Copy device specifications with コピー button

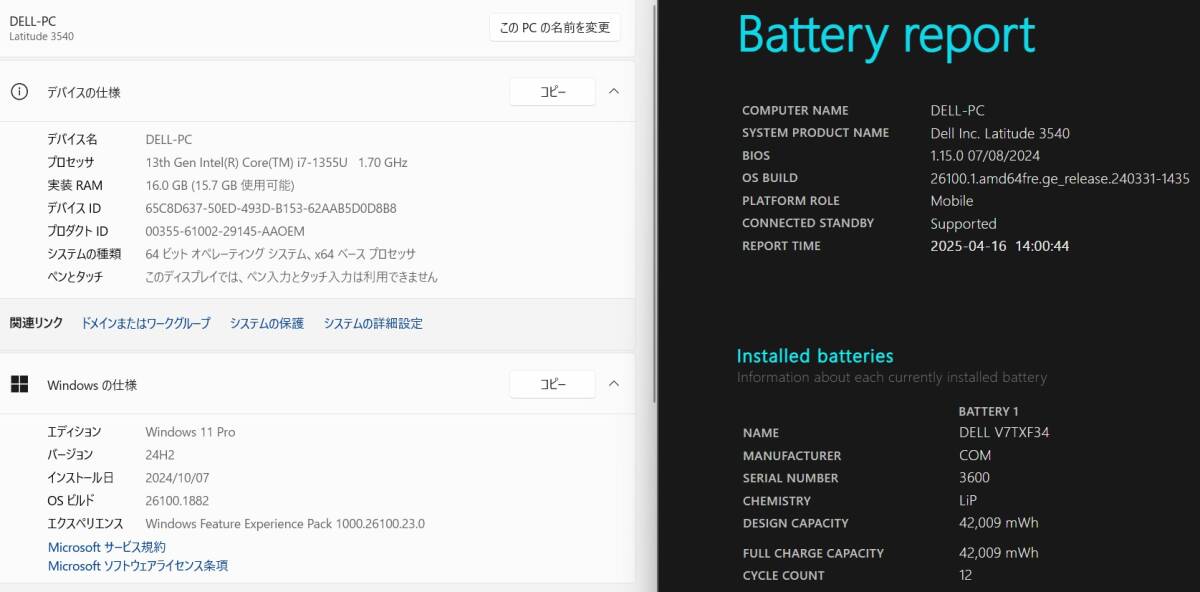pyautogui.click(x=552, y=92)
